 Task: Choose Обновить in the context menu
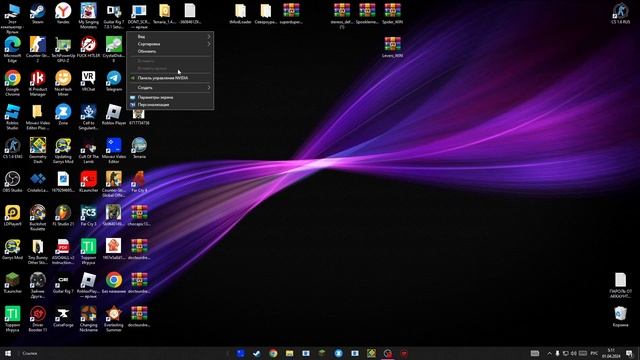coord(170,51)
